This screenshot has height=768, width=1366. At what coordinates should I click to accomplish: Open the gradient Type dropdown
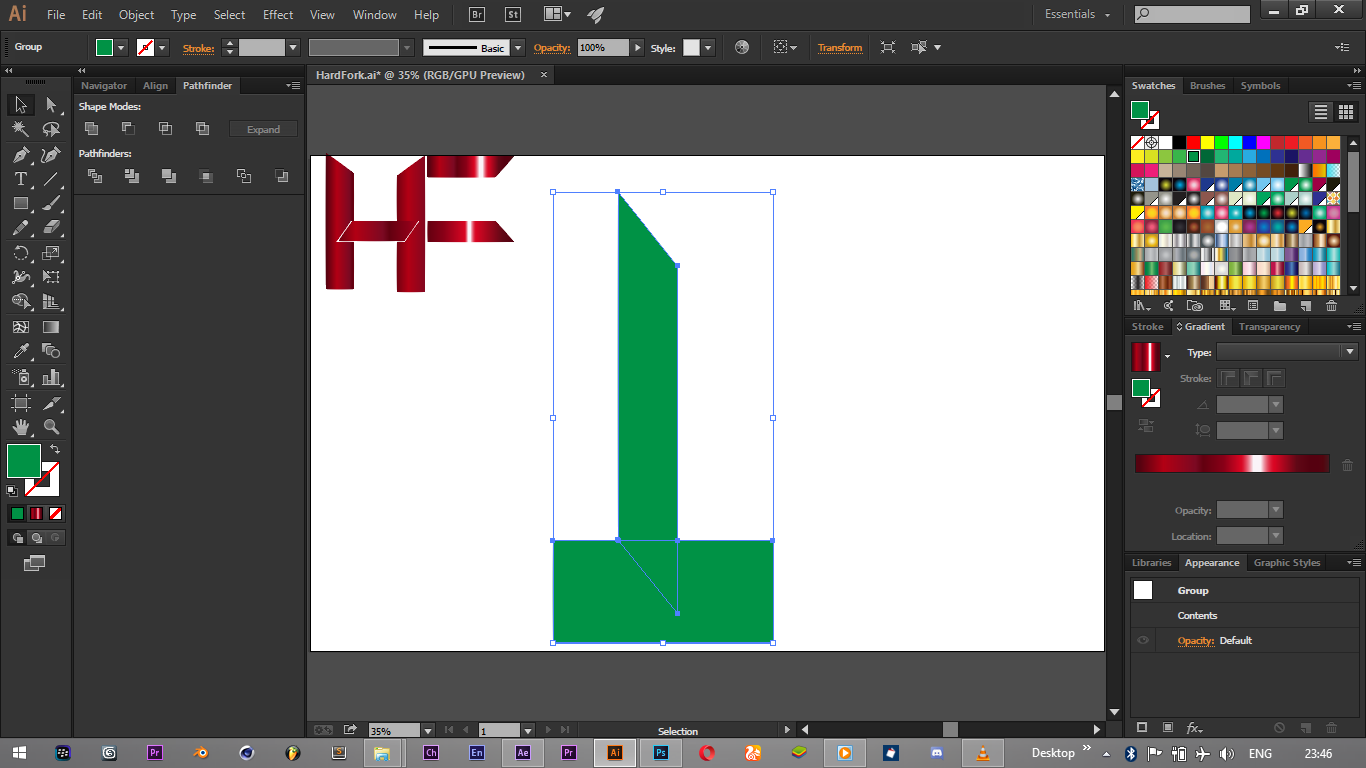[x=1287, y=352]
